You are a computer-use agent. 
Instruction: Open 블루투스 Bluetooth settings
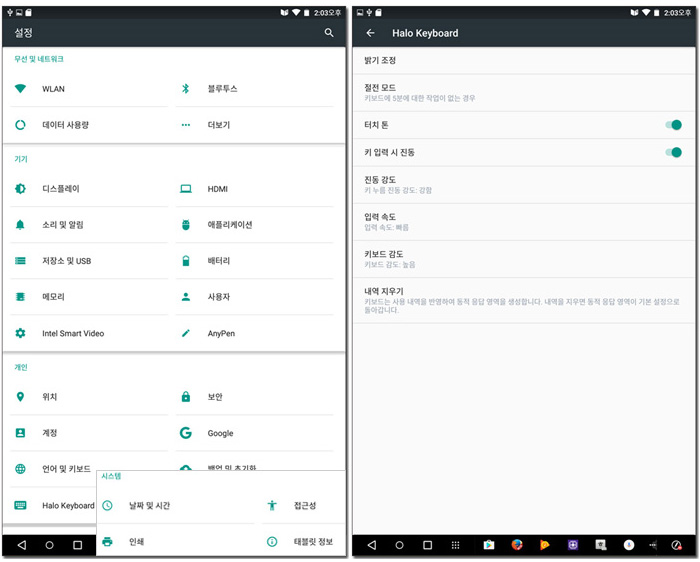point(254,88)
